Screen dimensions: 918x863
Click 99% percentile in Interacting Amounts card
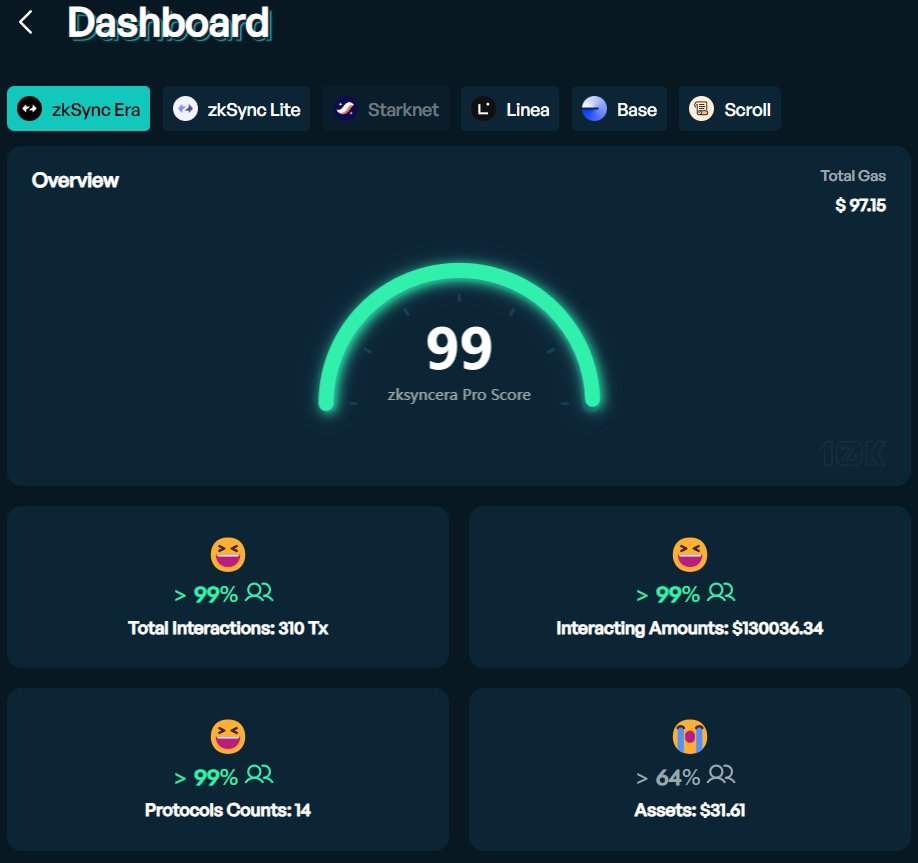pyautogui.click(x=677, y=595)
